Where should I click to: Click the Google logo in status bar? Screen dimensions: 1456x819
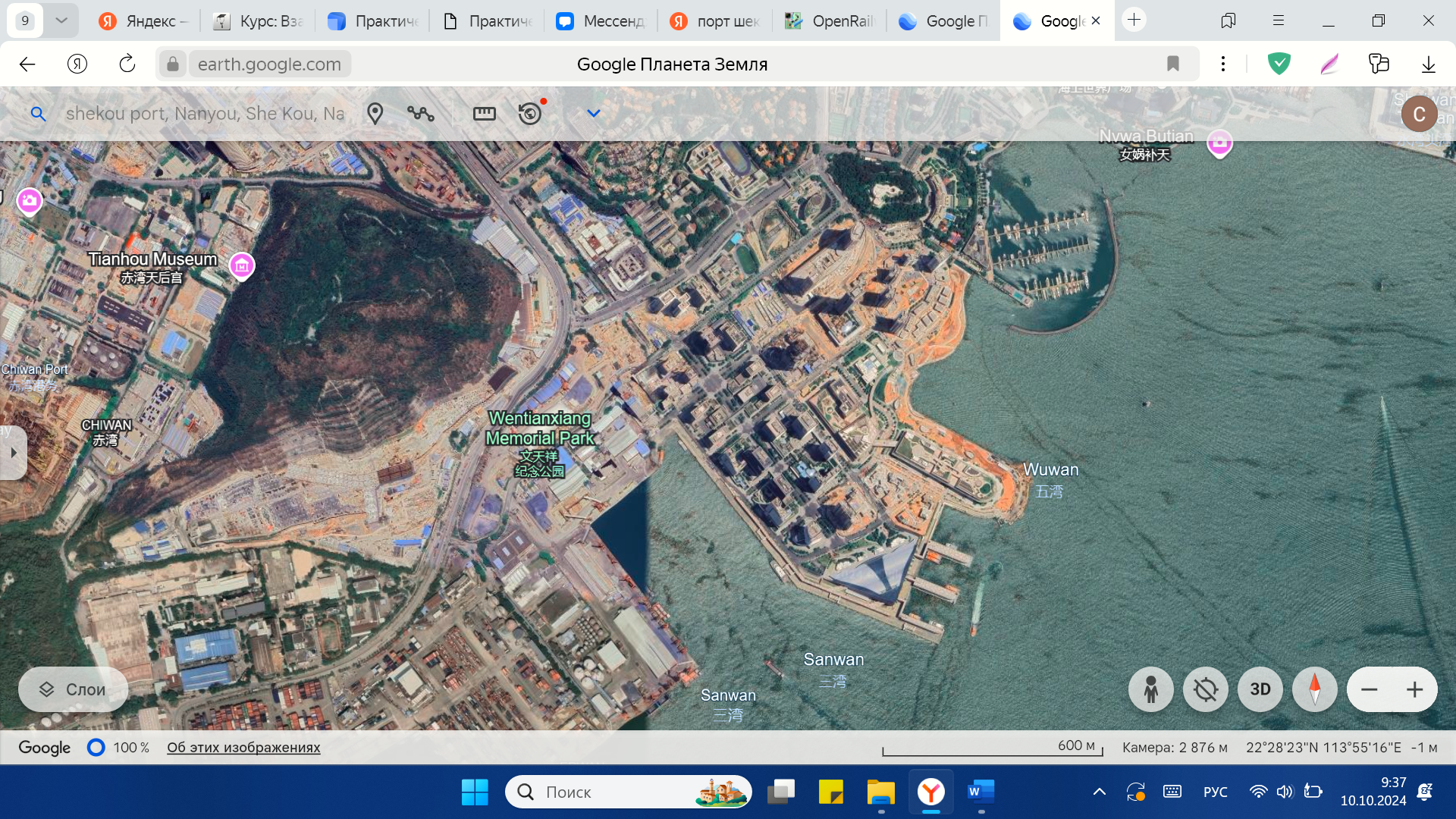(44, 748)
